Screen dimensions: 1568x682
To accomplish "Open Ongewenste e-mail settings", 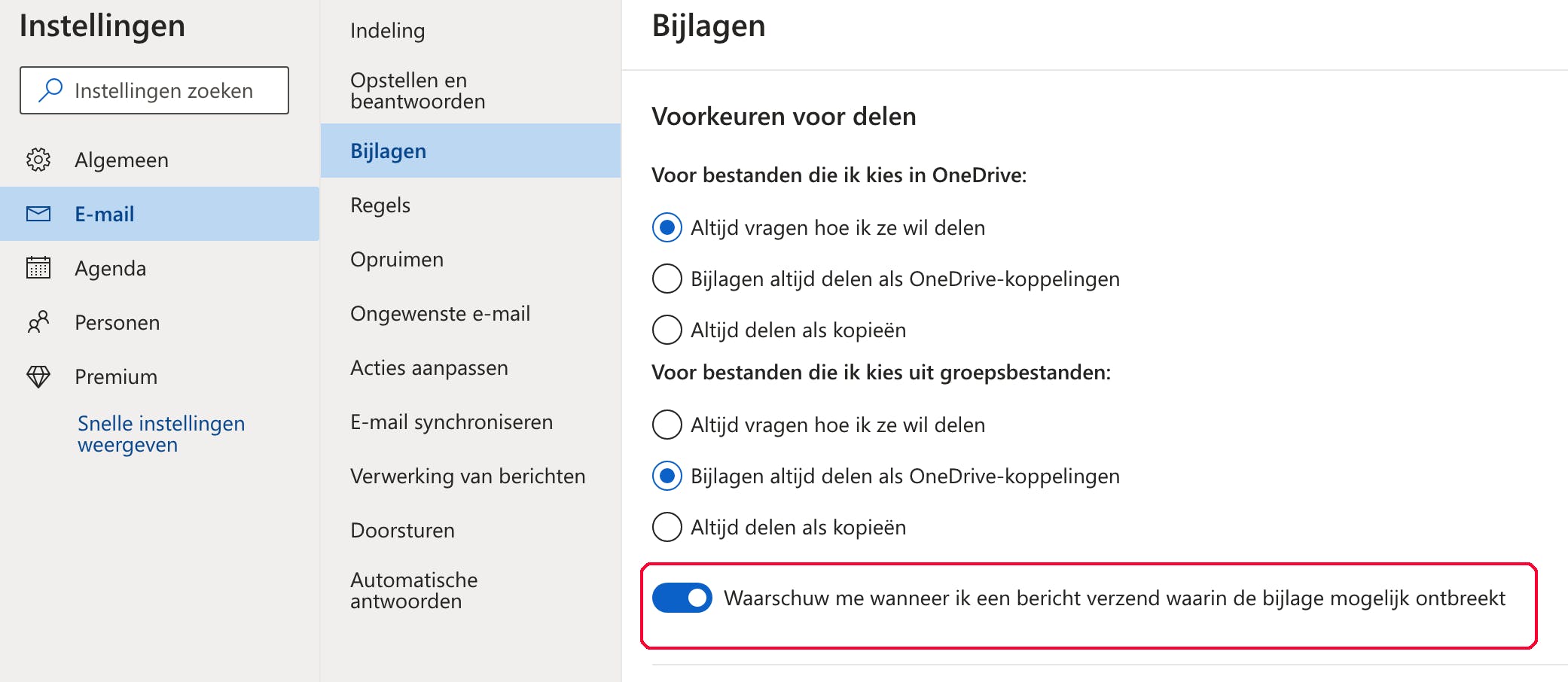I will point(440,313).
